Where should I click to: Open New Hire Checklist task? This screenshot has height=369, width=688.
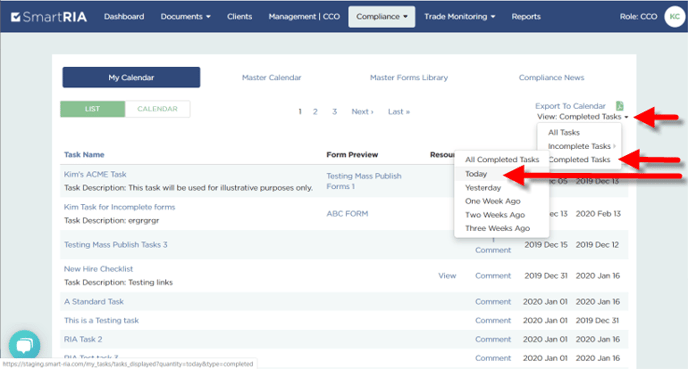click(x=98, y=269)
